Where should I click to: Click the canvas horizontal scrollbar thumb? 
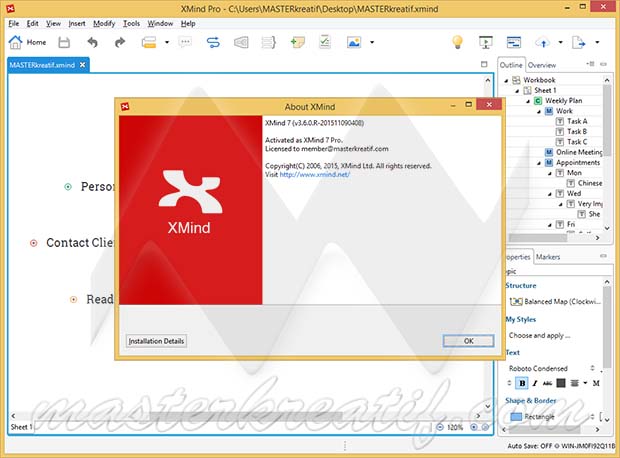coord(246,416)
